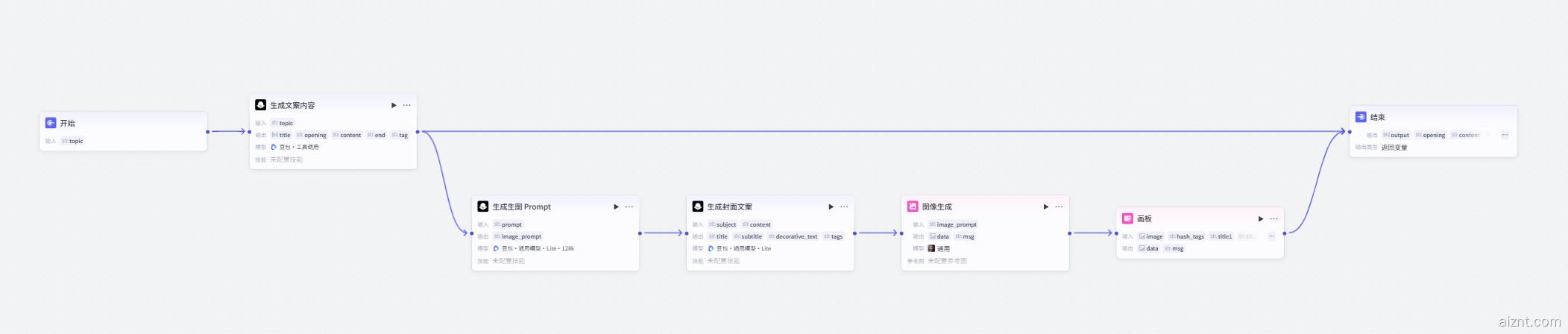The width and height of the screenshot is (1568, 334).
Task: Click the subtitle output tag
Action: tap(748, 236)
